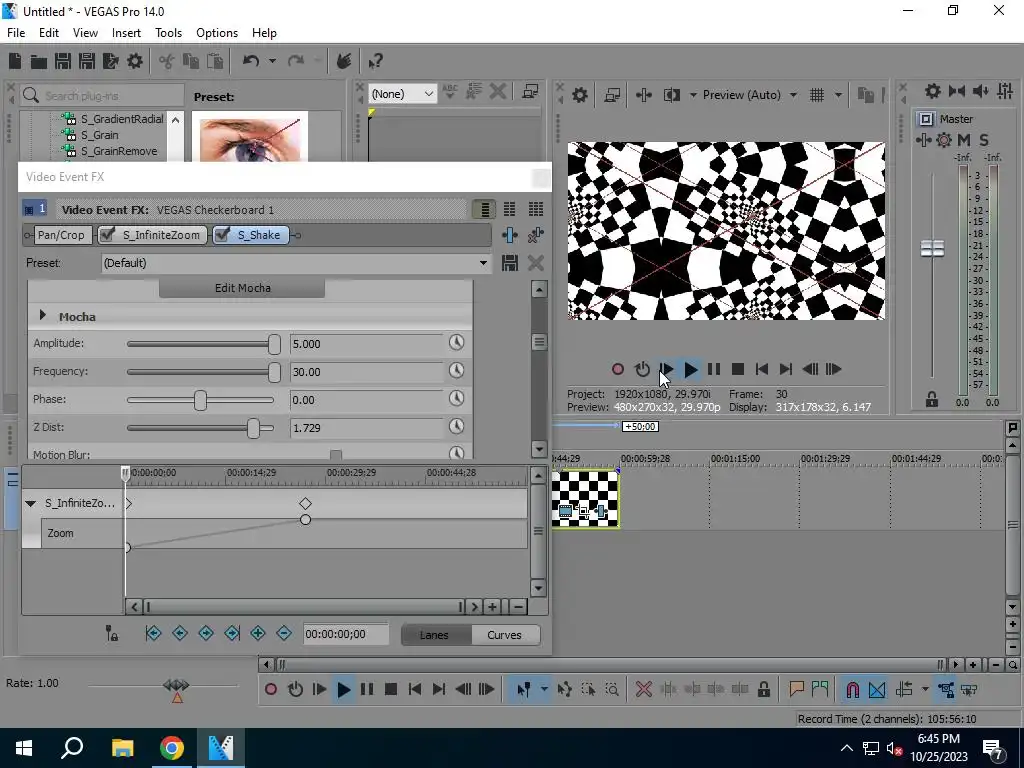Screen dimensions: 1024x768
Task: Expand the Mocha section
Action: pyautogui.click(x=42, y=315)
